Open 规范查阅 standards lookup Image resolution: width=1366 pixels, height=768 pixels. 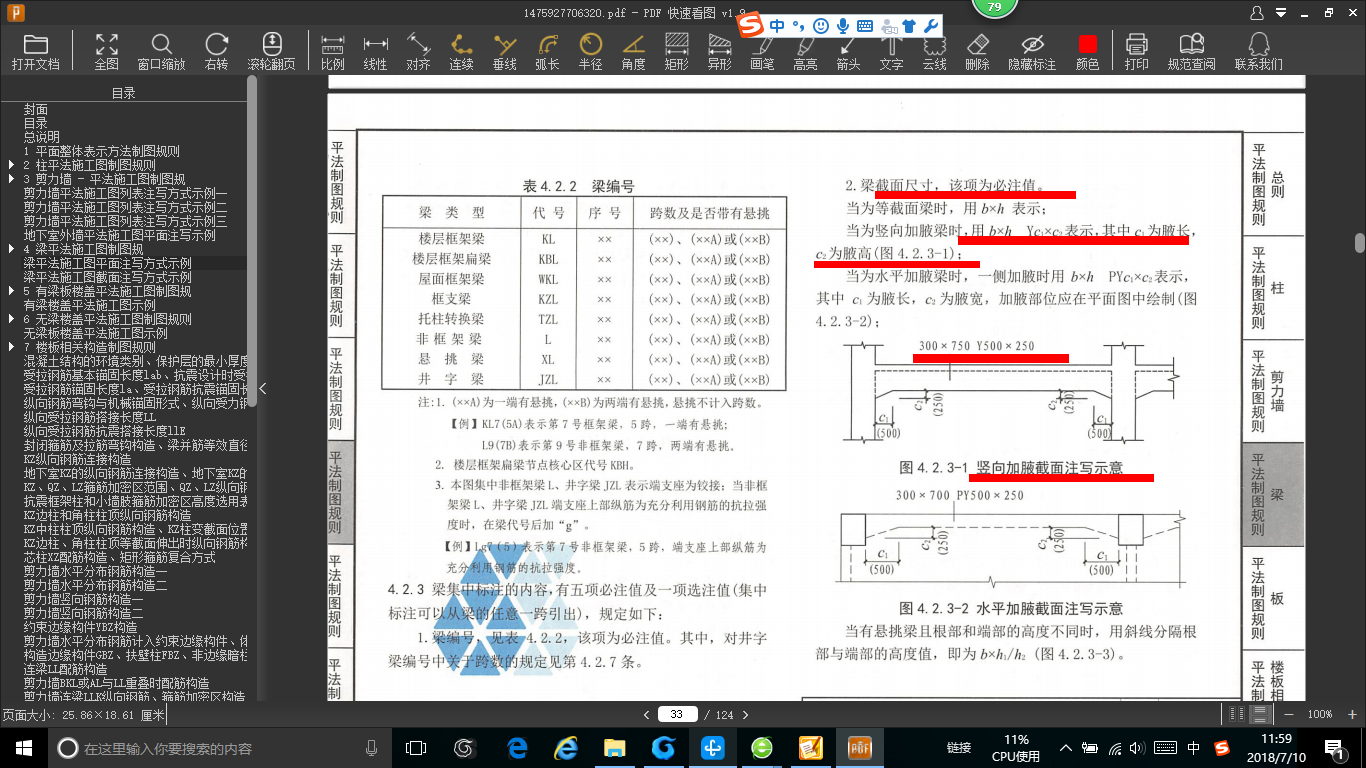[1191, 52]
